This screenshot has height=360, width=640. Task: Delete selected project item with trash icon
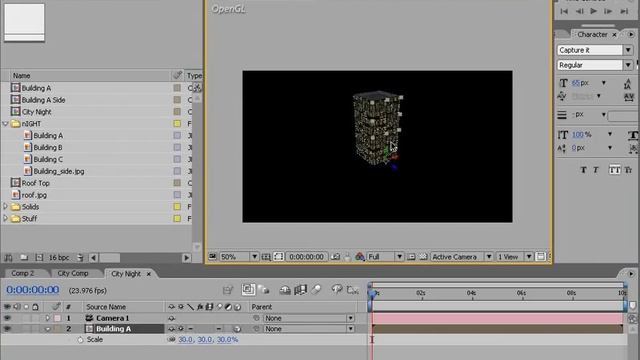pos(80,258)
